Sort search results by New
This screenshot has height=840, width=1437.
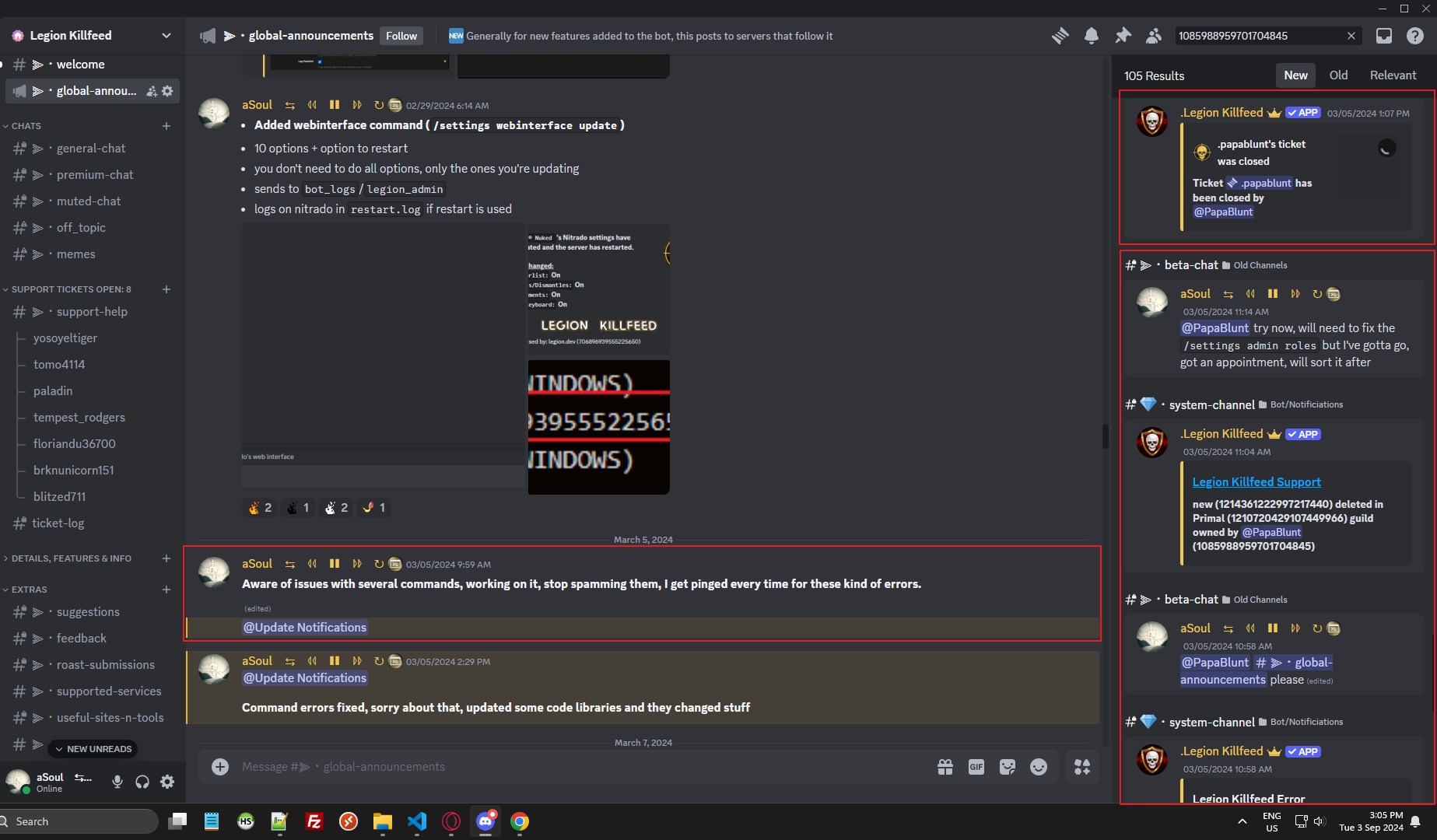(x=1295, y=75)
